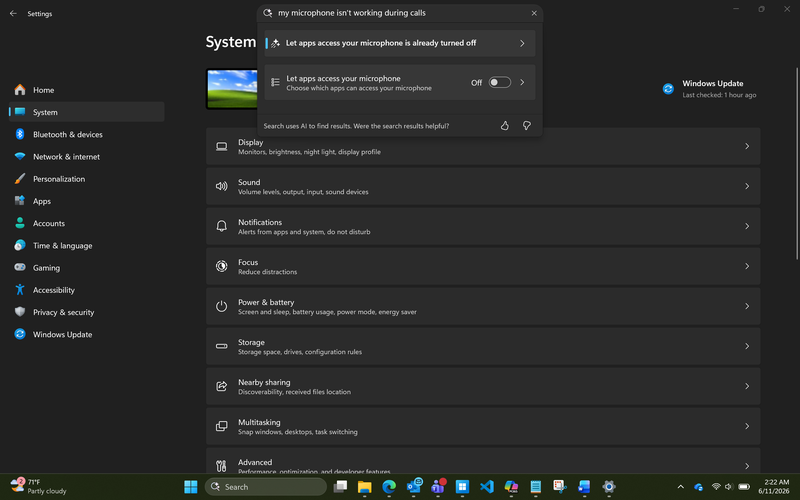
Task: Click the Multitasking icon
Action: pyautogui.click(x=221, y=426)
